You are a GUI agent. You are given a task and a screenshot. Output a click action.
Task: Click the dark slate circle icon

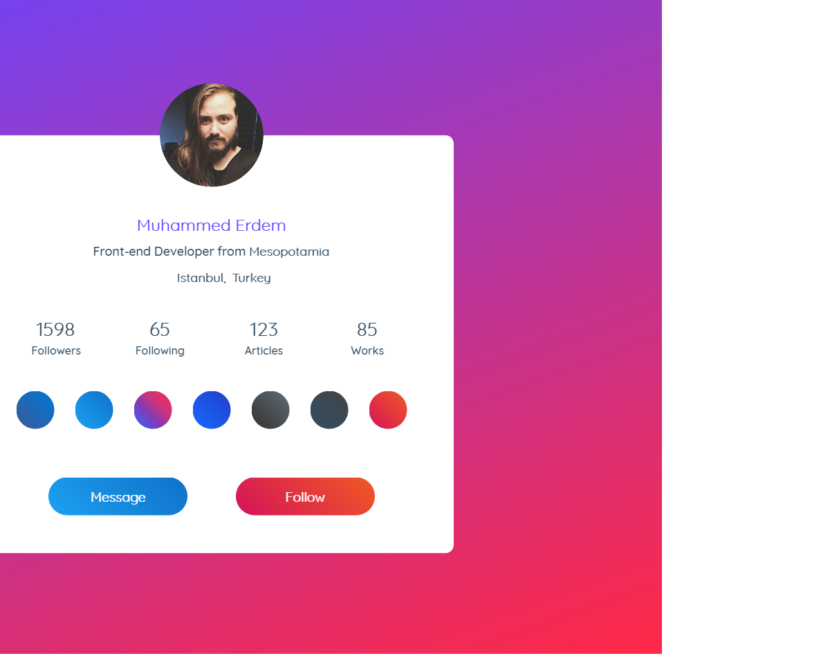[x=329, y=410]
